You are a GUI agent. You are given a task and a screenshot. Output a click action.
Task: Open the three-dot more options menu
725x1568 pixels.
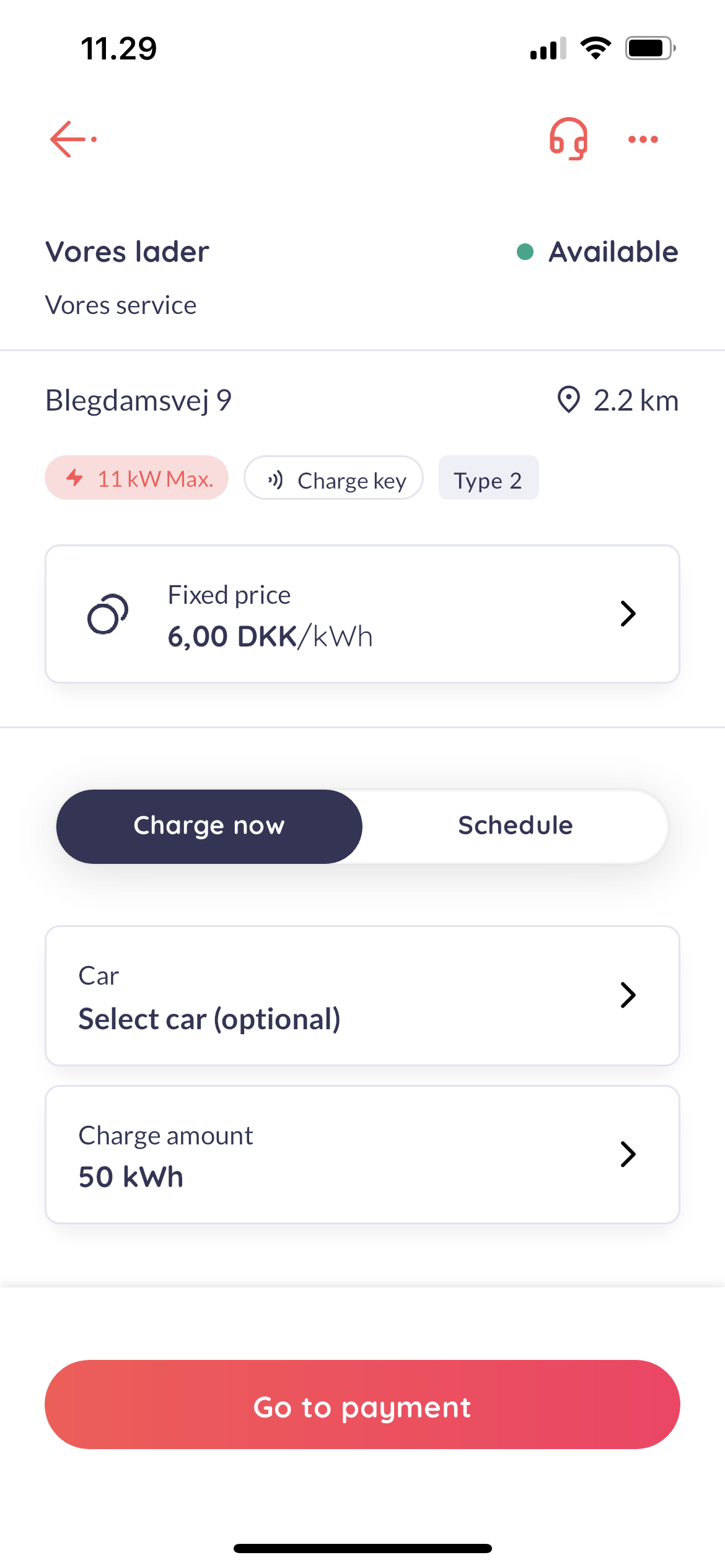tap(643, 139)
